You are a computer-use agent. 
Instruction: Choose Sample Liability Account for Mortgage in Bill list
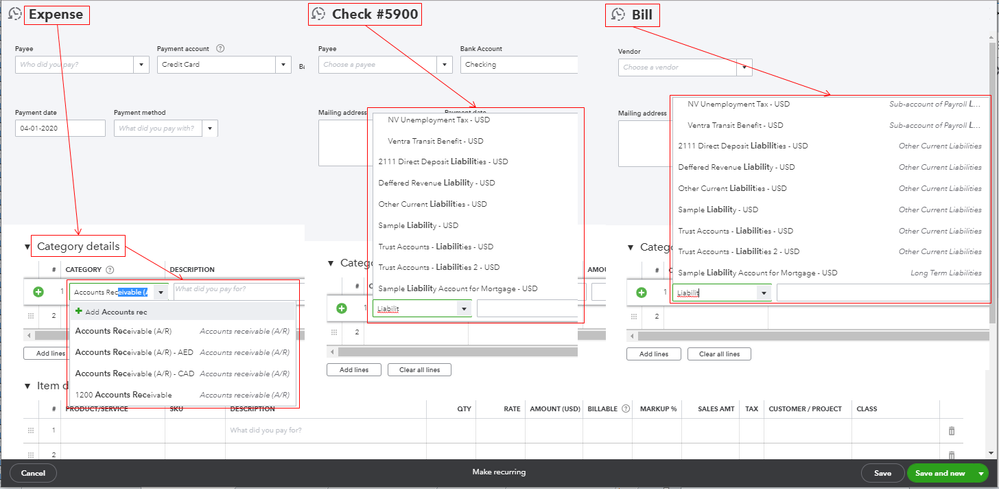click(x=830, y=273)
